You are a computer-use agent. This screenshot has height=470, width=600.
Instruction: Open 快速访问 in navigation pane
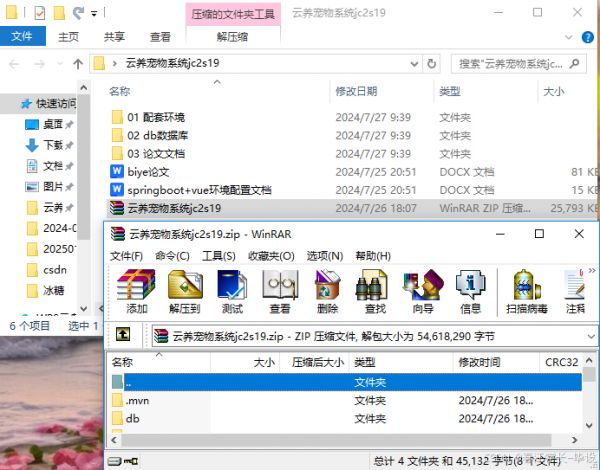(56, 103)
